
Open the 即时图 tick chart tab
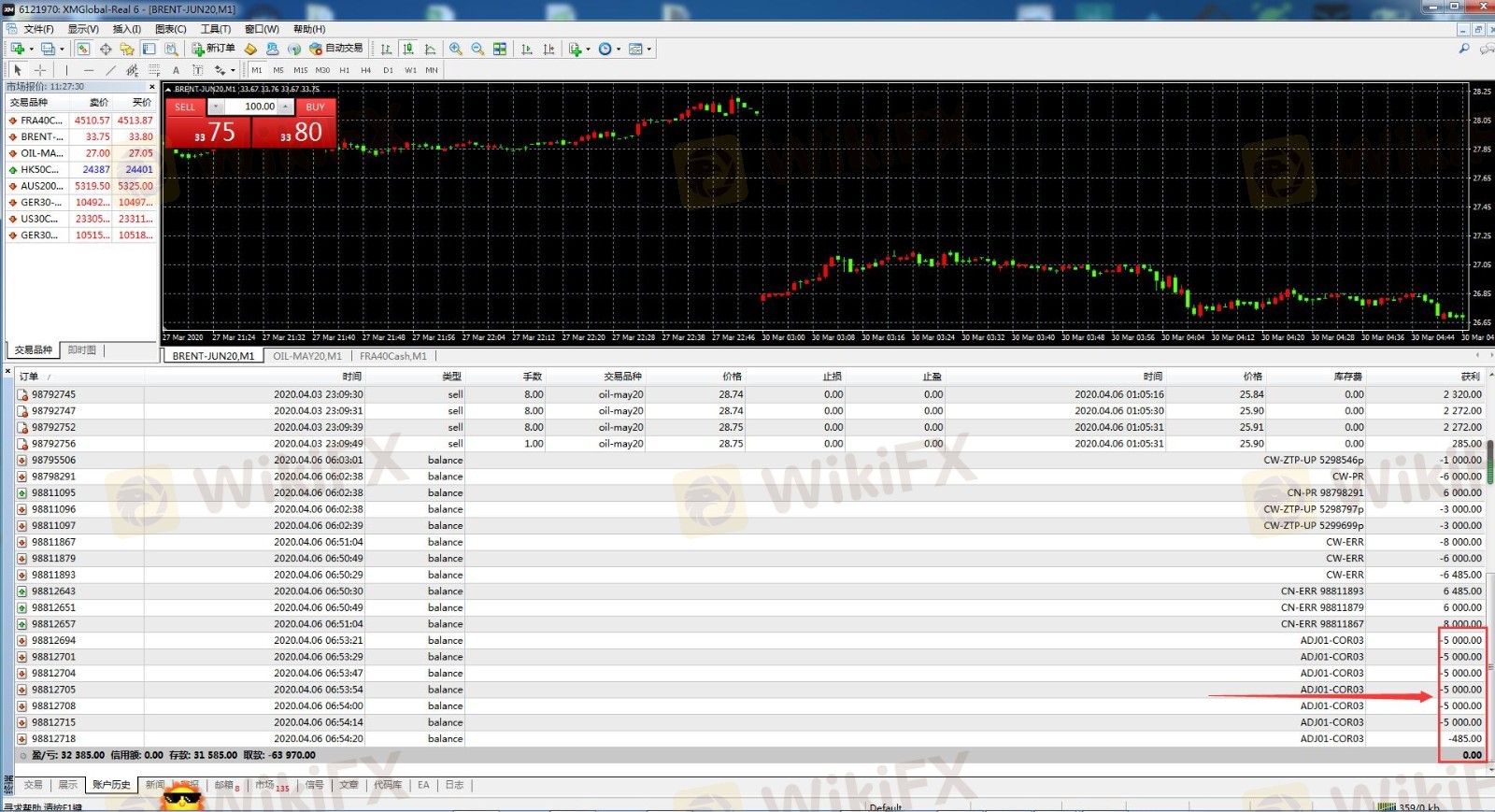tap(82, 349)
